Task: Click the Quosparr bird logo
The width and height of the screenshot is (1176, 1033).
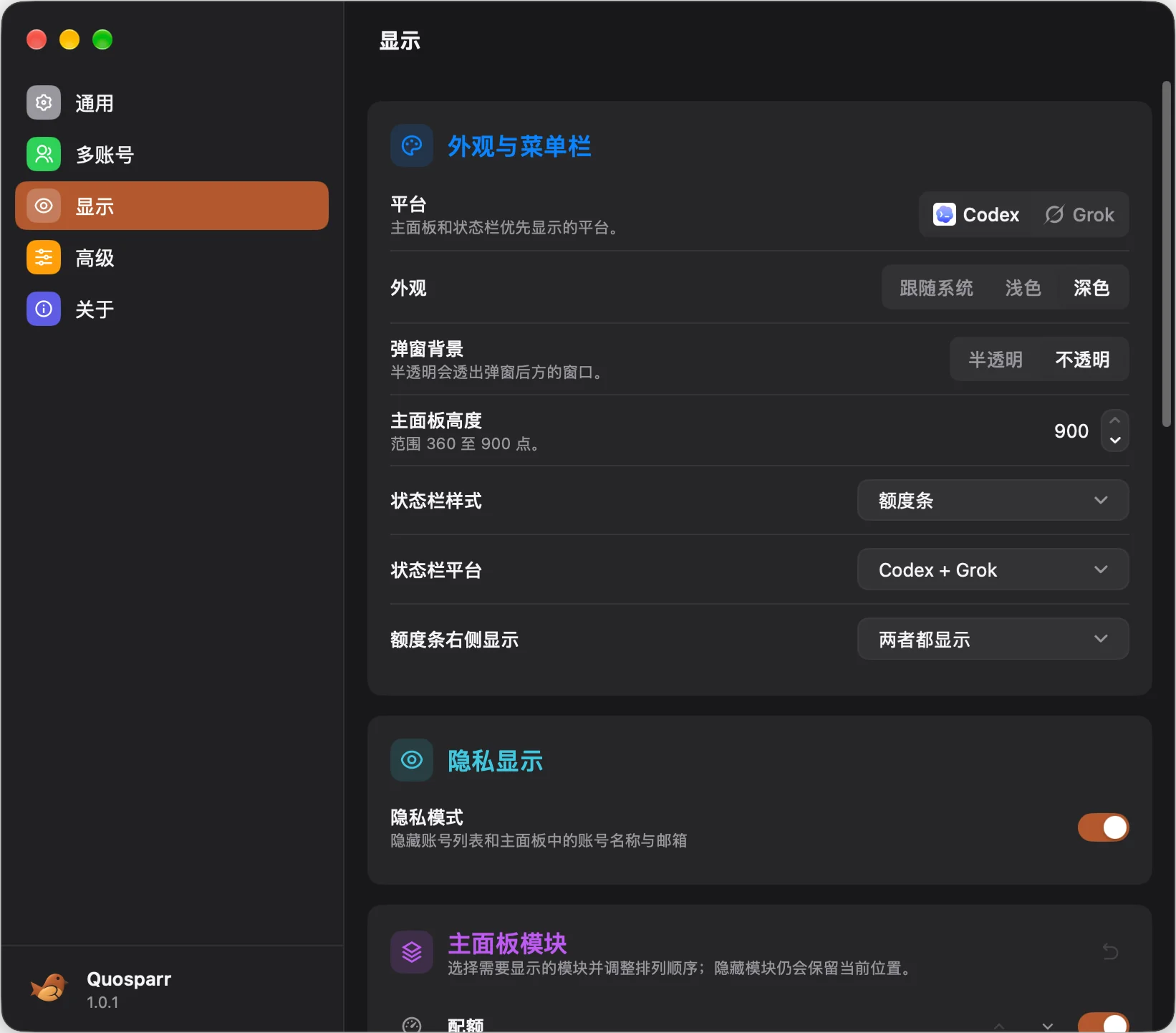Action: [x=49, y=988]
